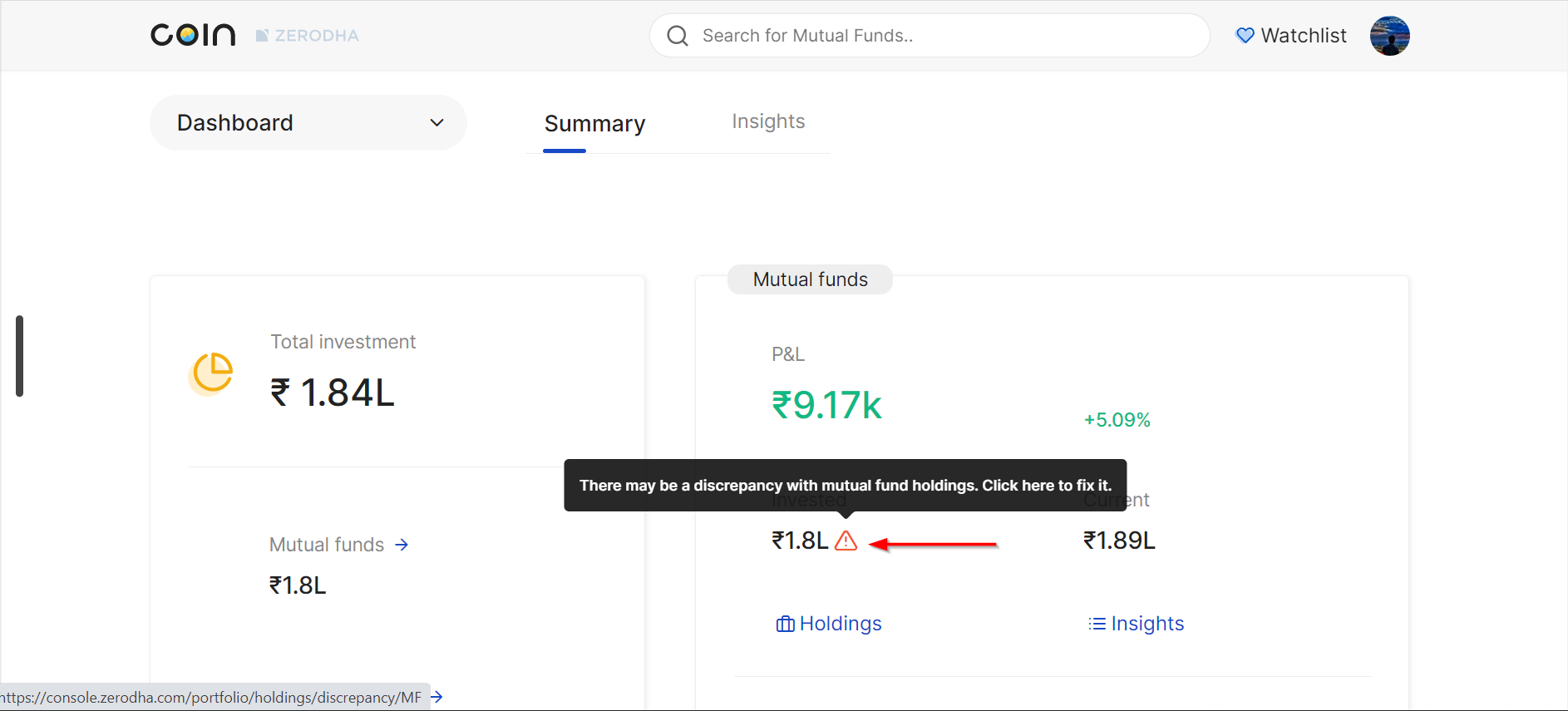Click the search magnifier icon
Viewport: 1568px width, 711px height.
[678, 36]
